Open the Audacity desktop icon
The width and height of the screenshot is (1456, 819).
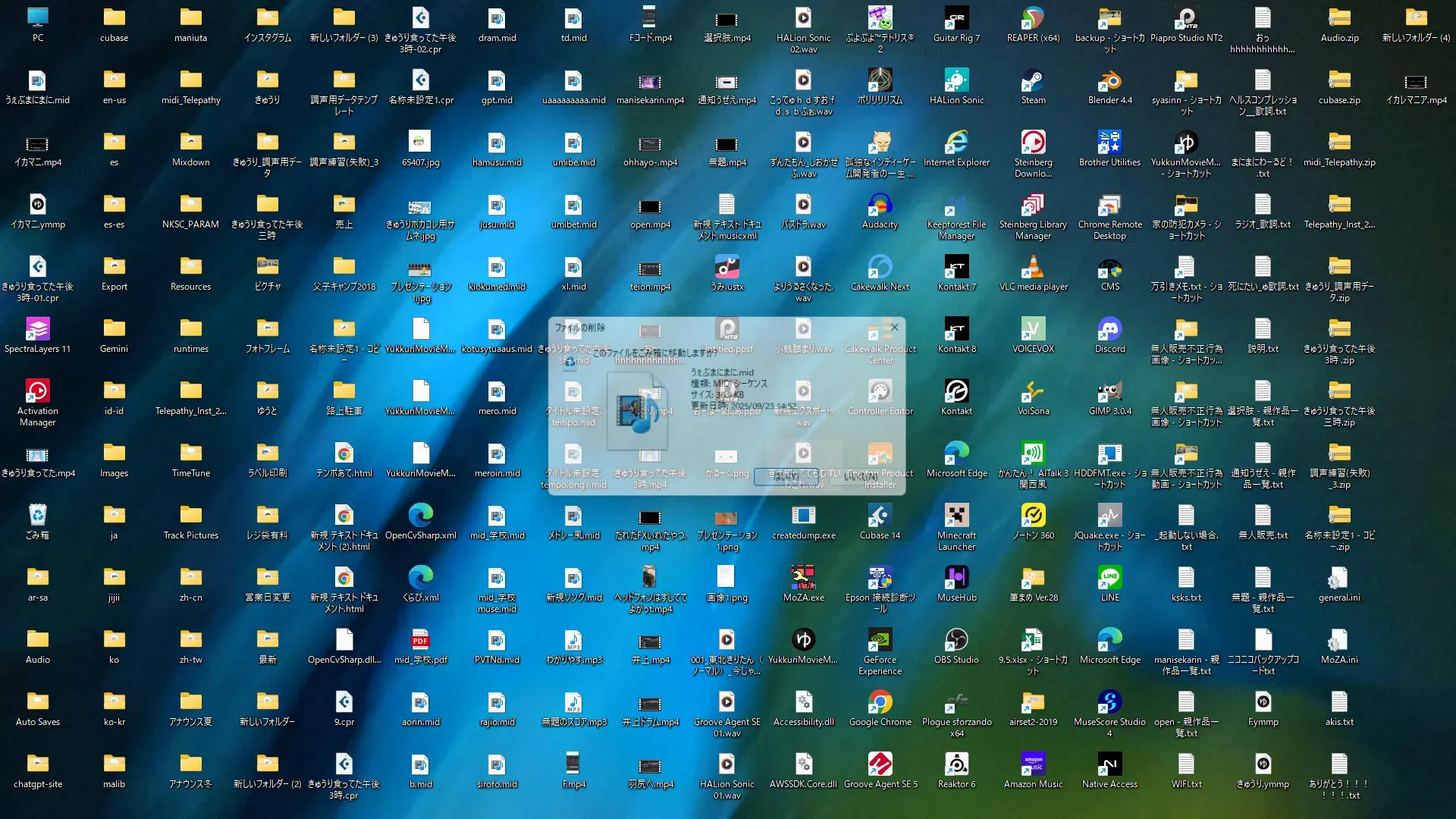pos(880,205)
